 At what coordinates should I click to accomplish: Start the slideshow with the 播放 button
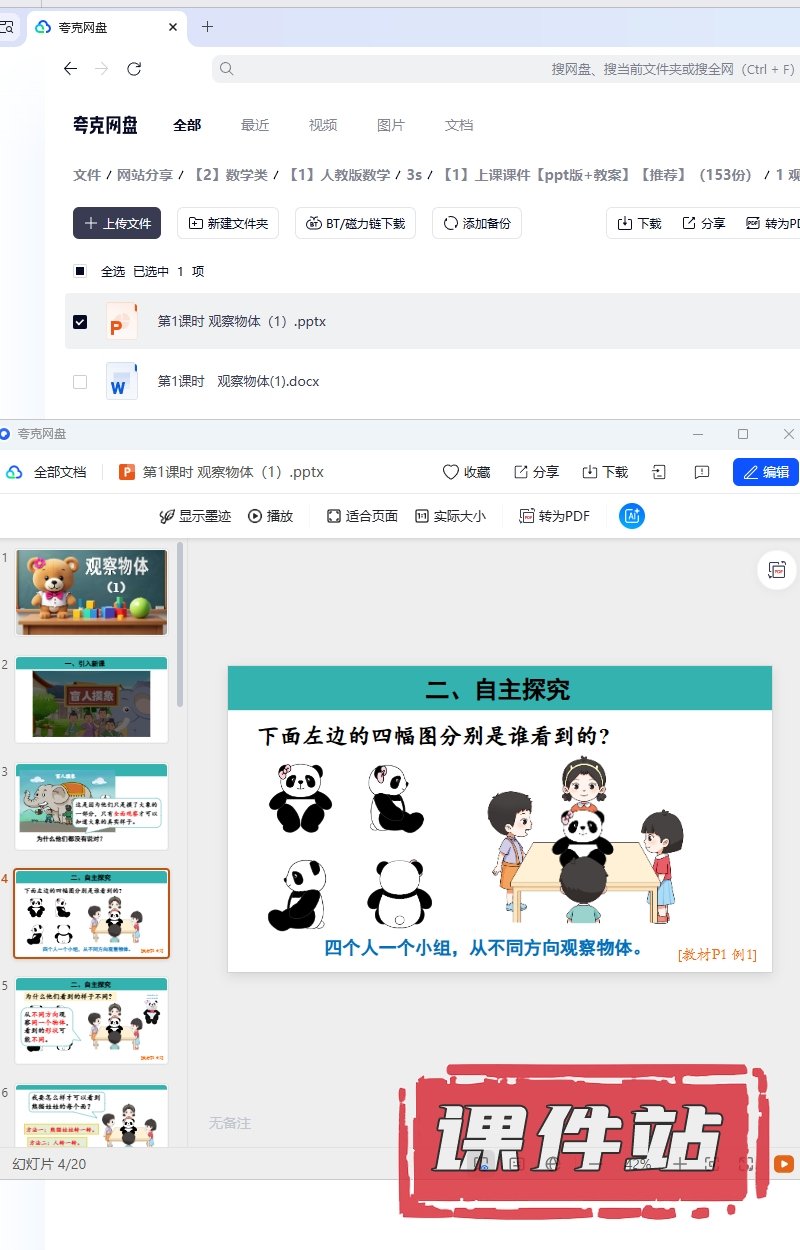(x=271, y=516)
